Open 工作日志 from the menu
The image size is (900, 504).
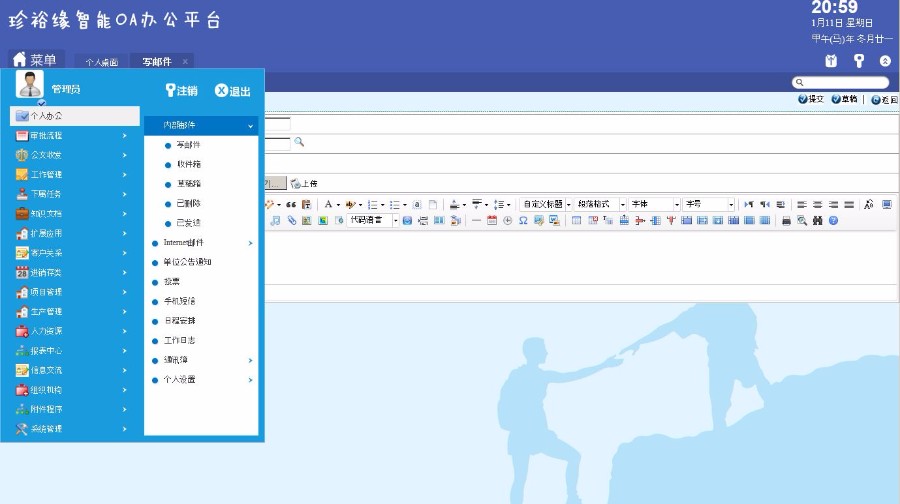click(x=179, y=340)
